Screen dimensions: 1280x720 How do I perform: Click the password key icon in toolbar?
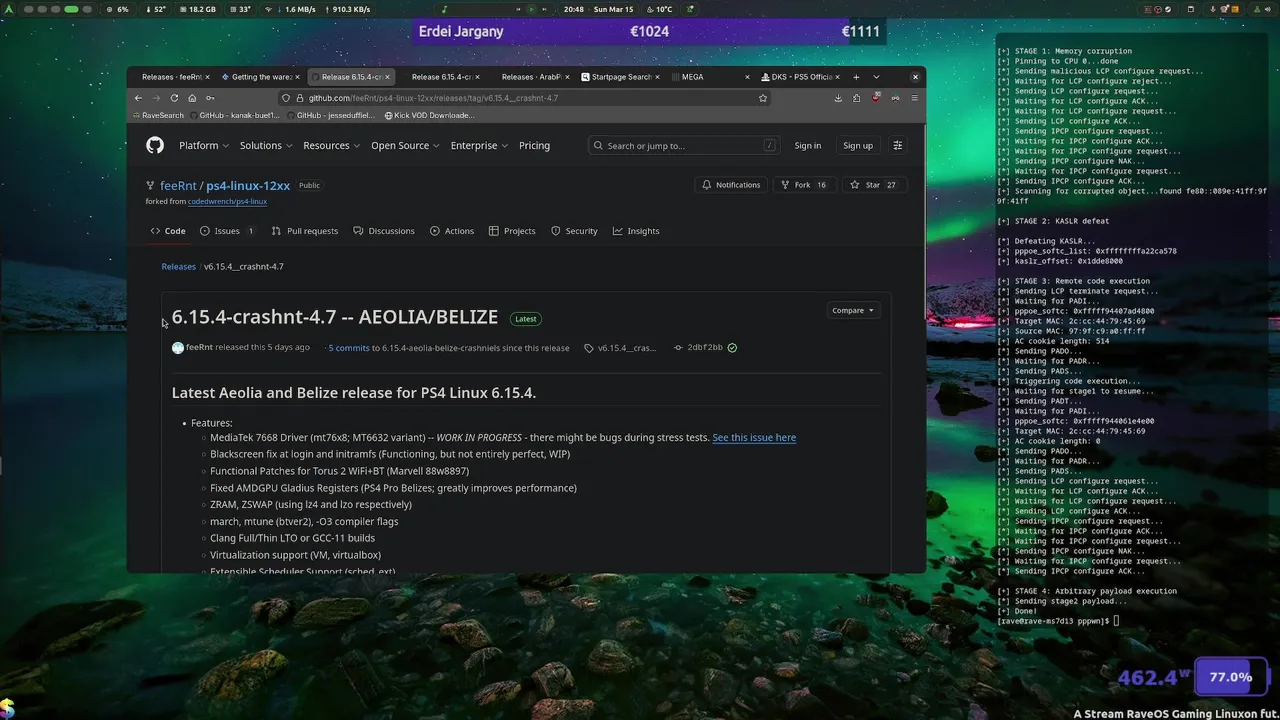click(x=210, y=98)
